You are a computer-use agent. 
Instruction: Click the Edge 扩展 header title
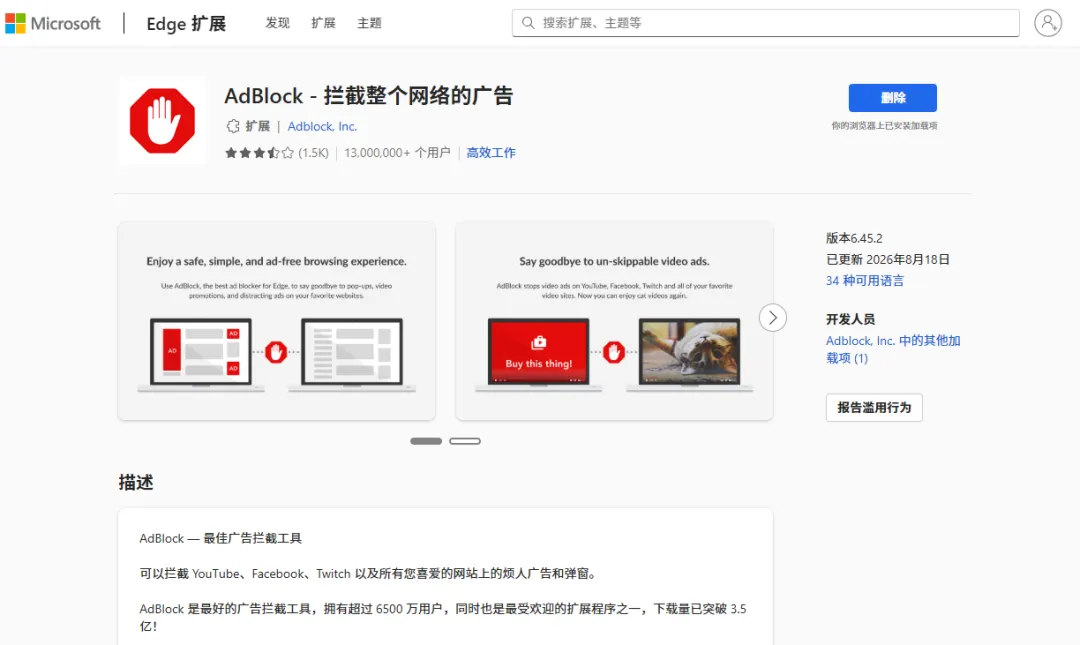coord(186,23)
